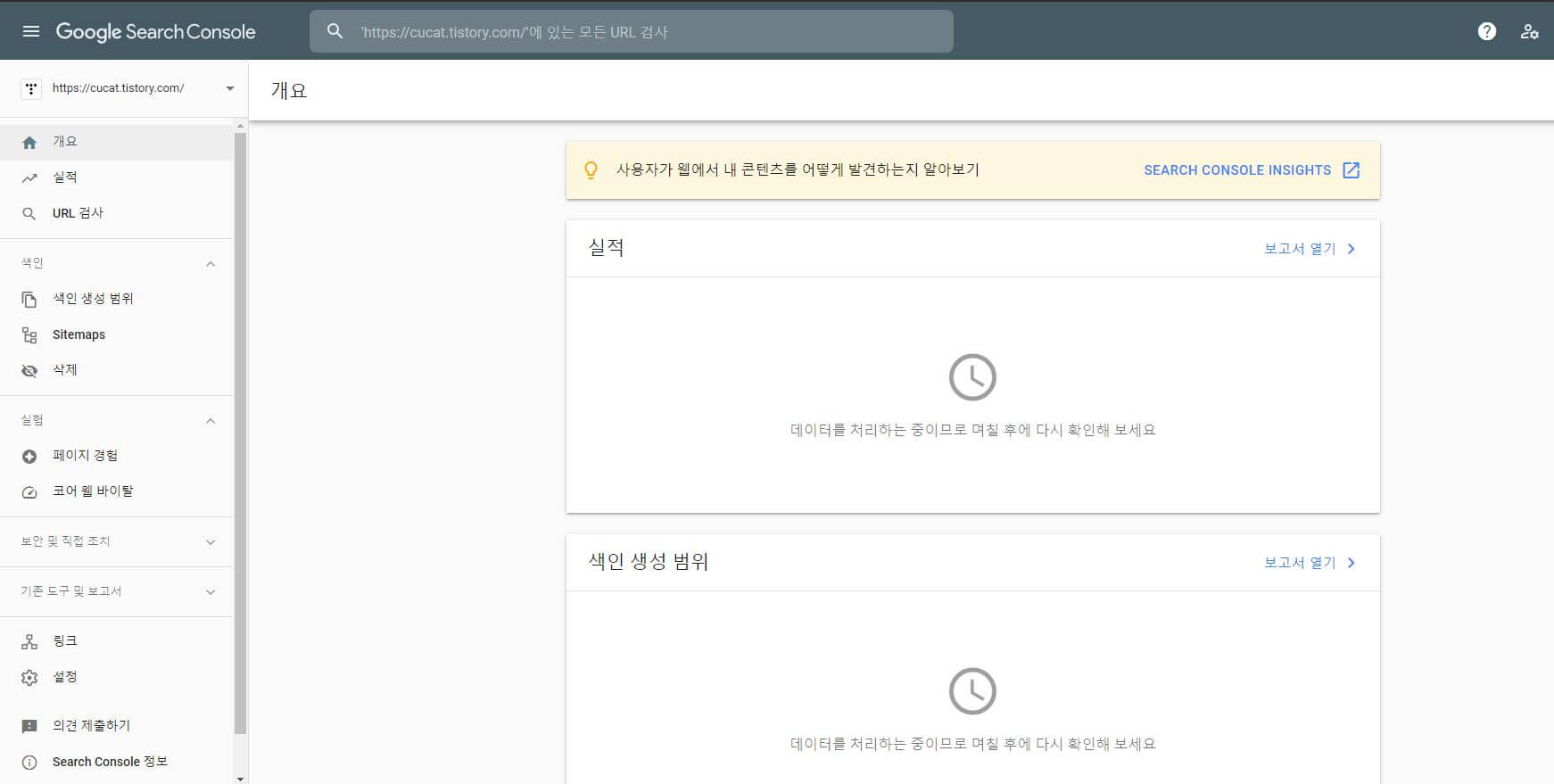Viewport: 1554px width, 784px height.
Task: Click the 사용자가 웹에서 내 콘텐츠를 banner text
Action: (798, 169)
